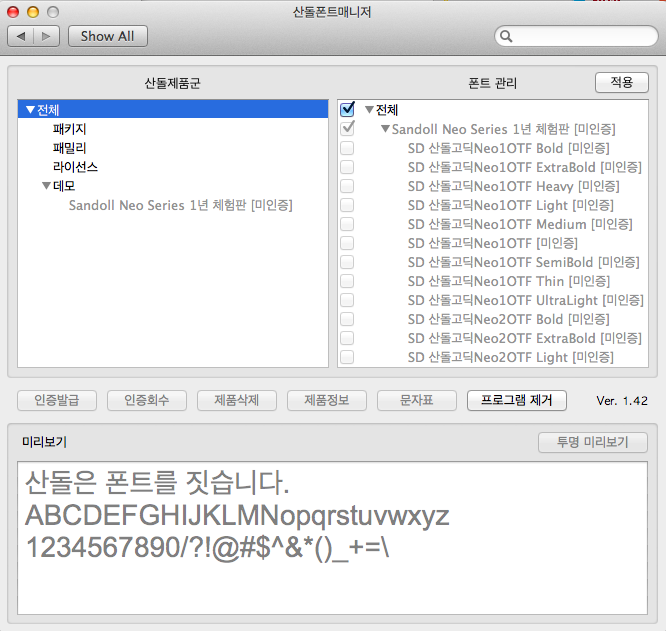
Task: Collapse 전체 triangle in 산돌제품군 list
Action: pyautogui.click(x=30, y=110)
